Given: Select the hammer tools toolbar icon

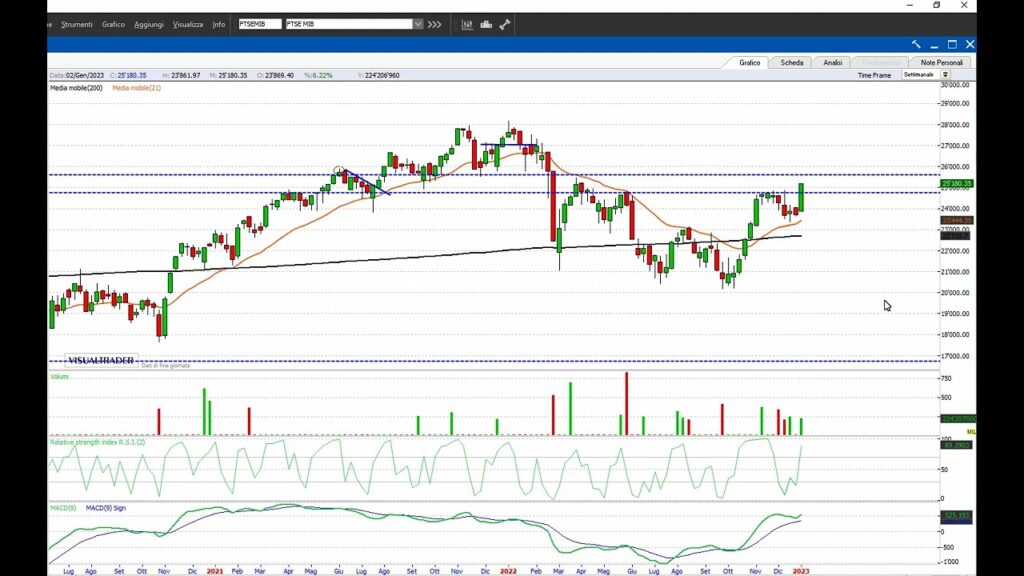Looking at the screenshot, I should tap(505, 24).
